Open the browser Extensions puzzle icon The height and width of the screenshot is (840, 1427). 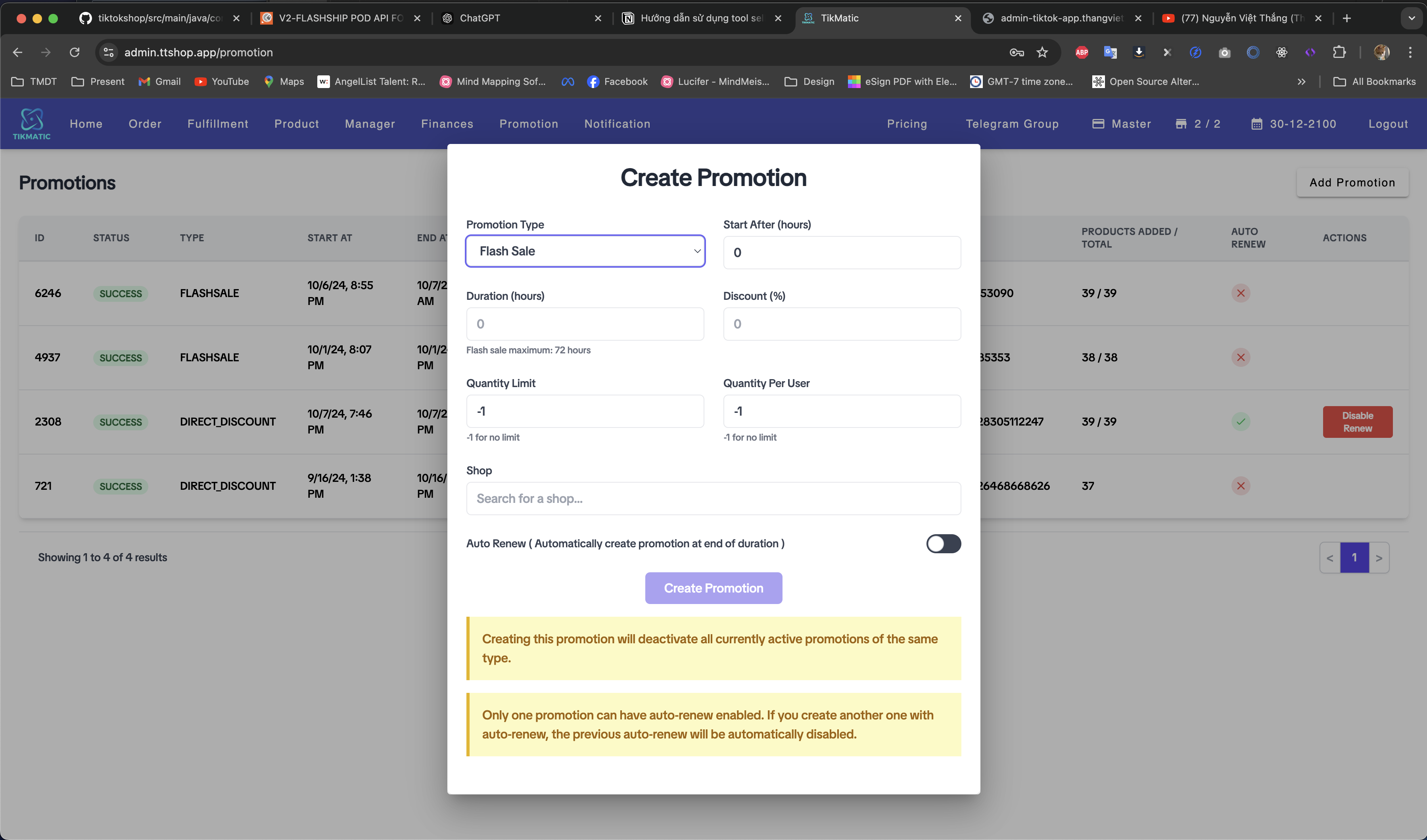[1339, 52]
